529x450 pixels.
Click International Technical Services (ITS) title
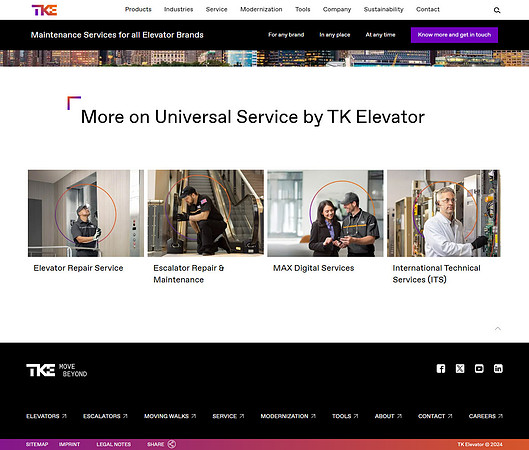(x=436, y=274)
